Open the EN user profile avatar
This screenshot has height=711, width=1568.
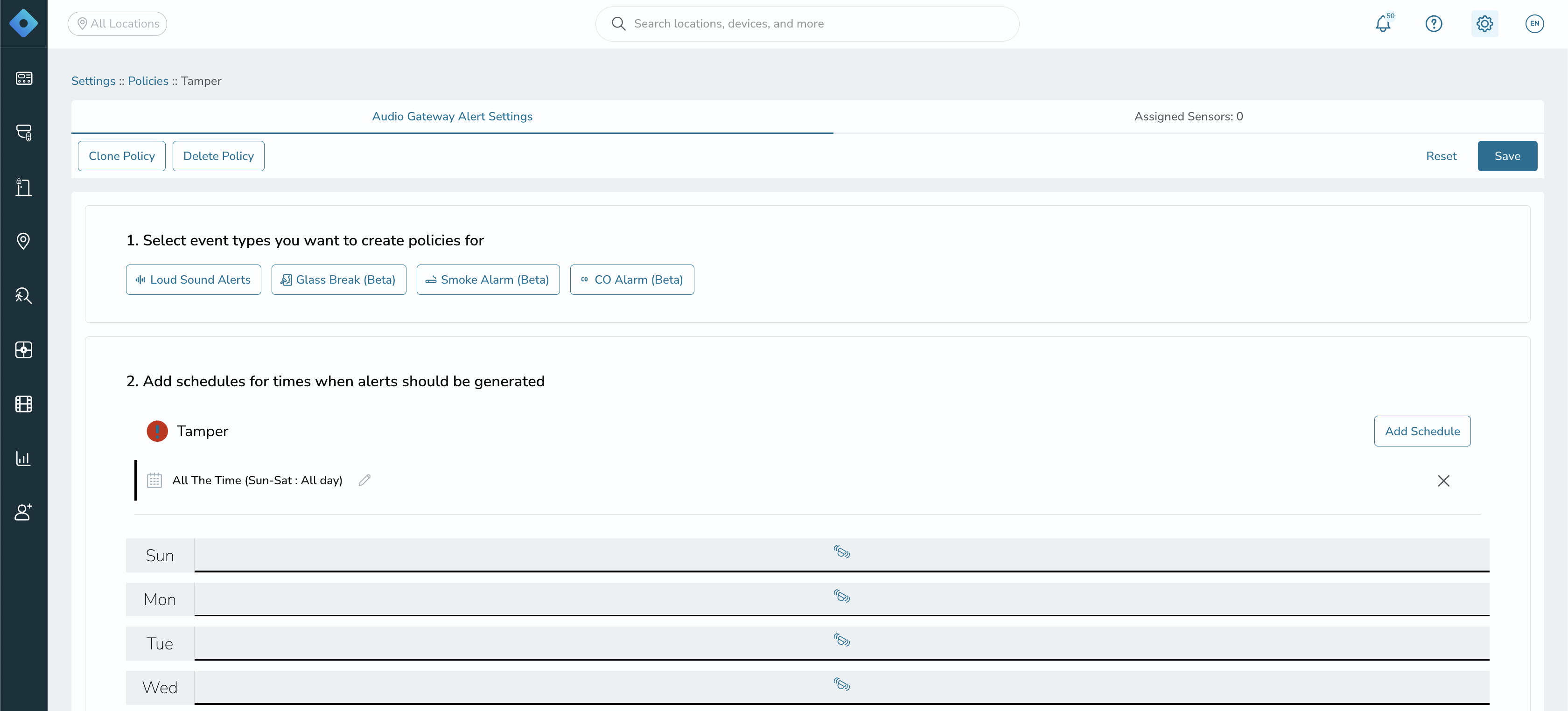[x=1534, y=24]
